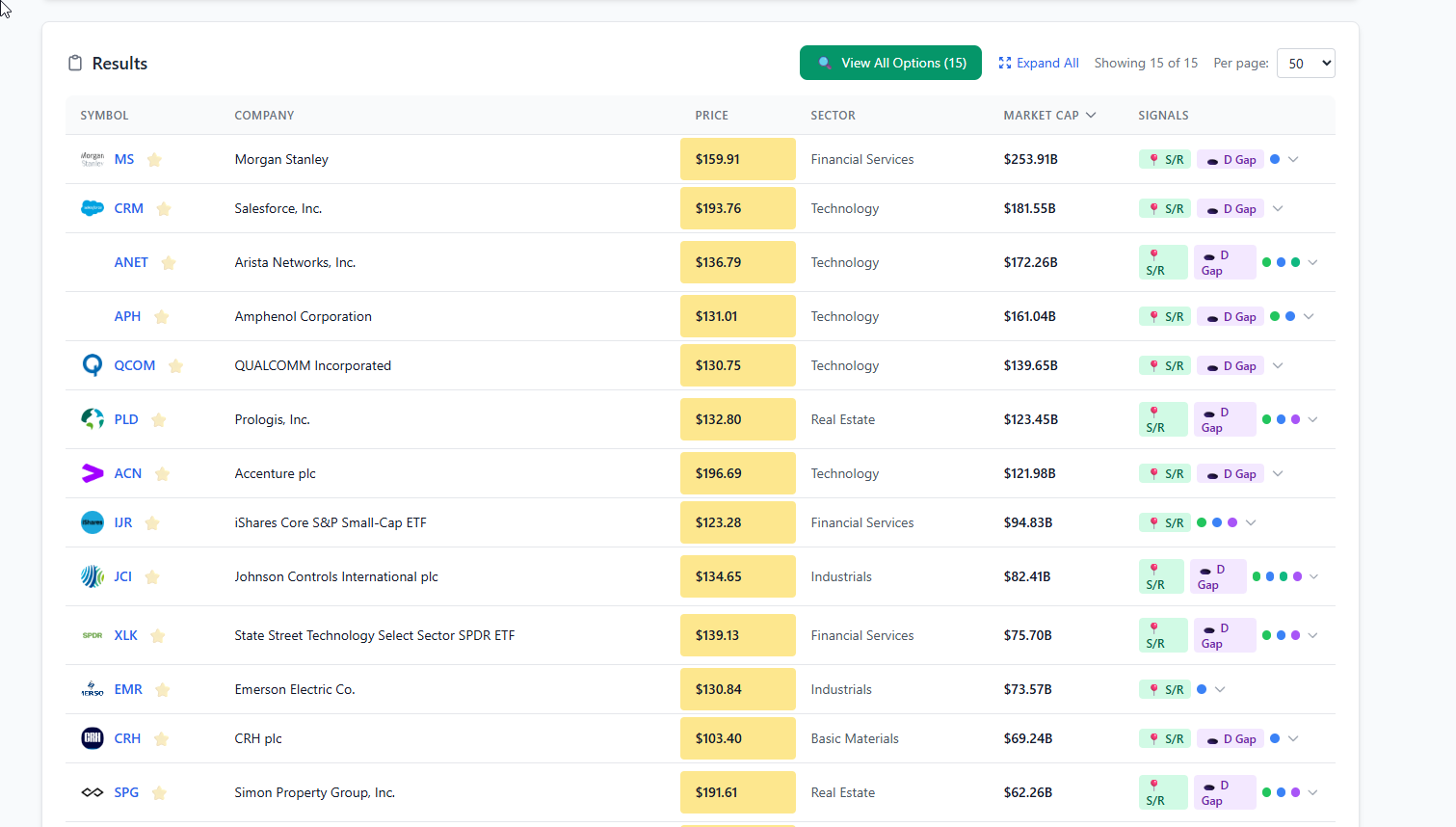Click the Simon Property Group logo icon

click(x=93, y=792)
